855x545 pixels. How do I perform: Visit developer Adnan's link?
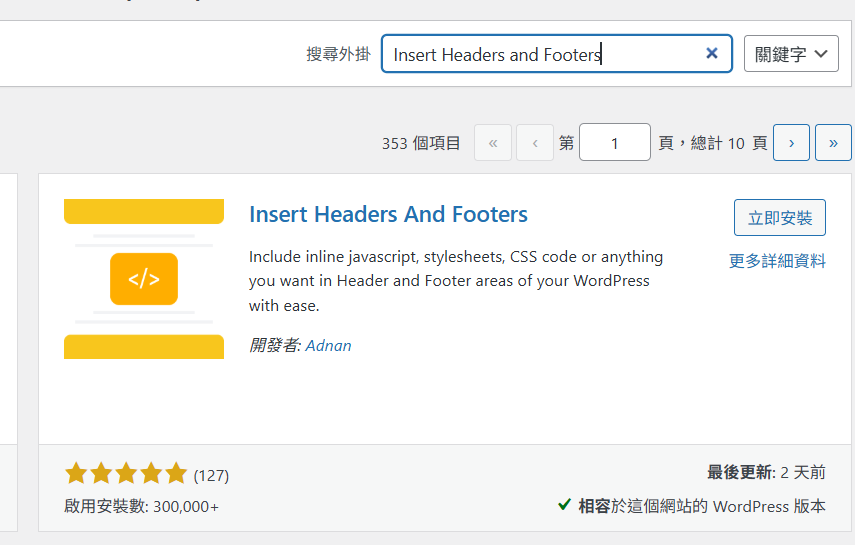tap(328, 345)
